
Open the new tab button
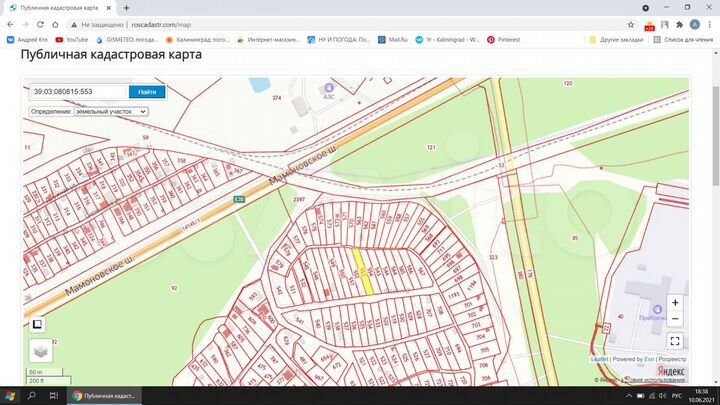pos(126,7)
